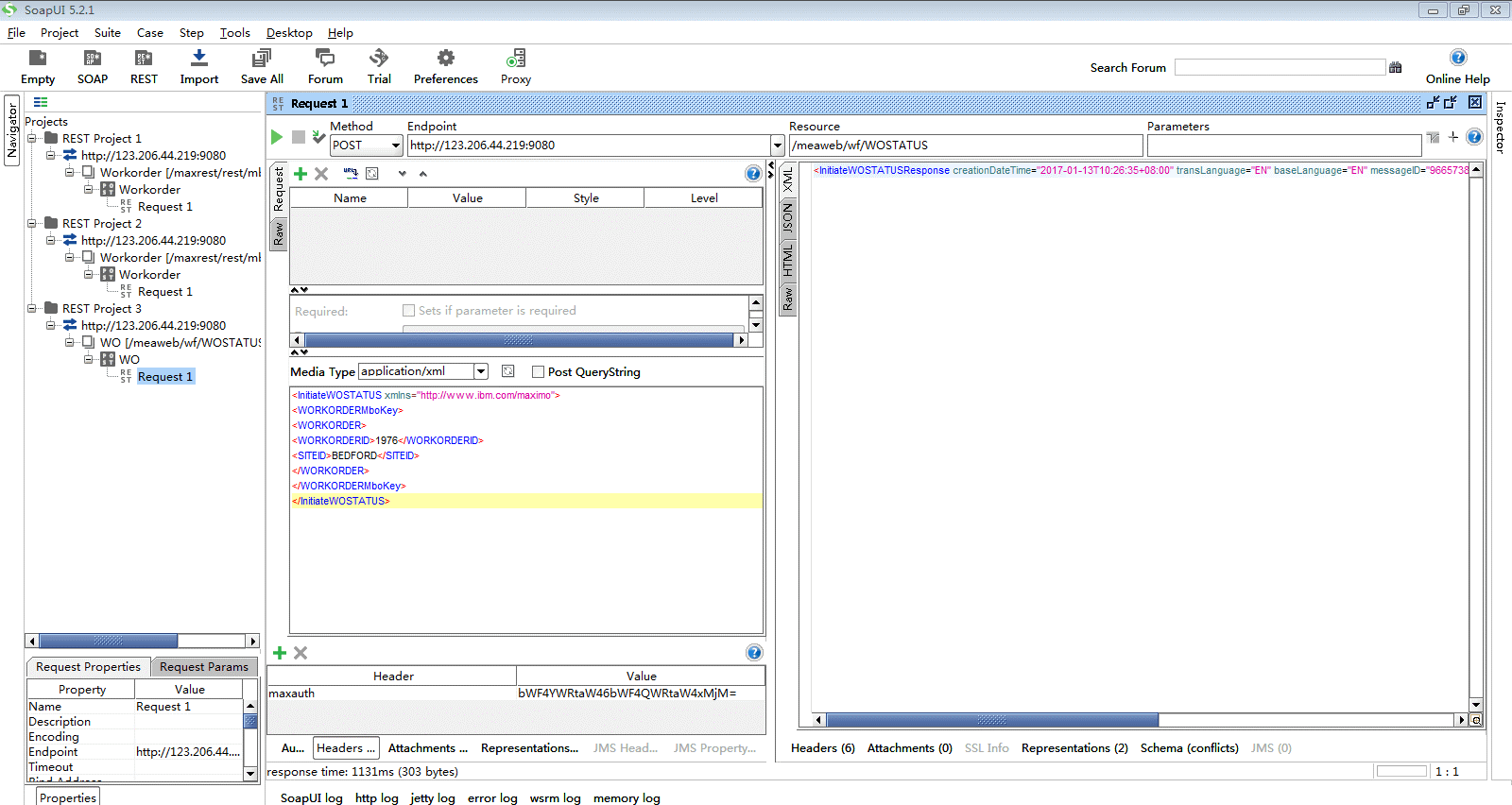Collapse REST Project 3 tree node
The height and width of the screenshot is (805, 1512).
tap(32, 309)
